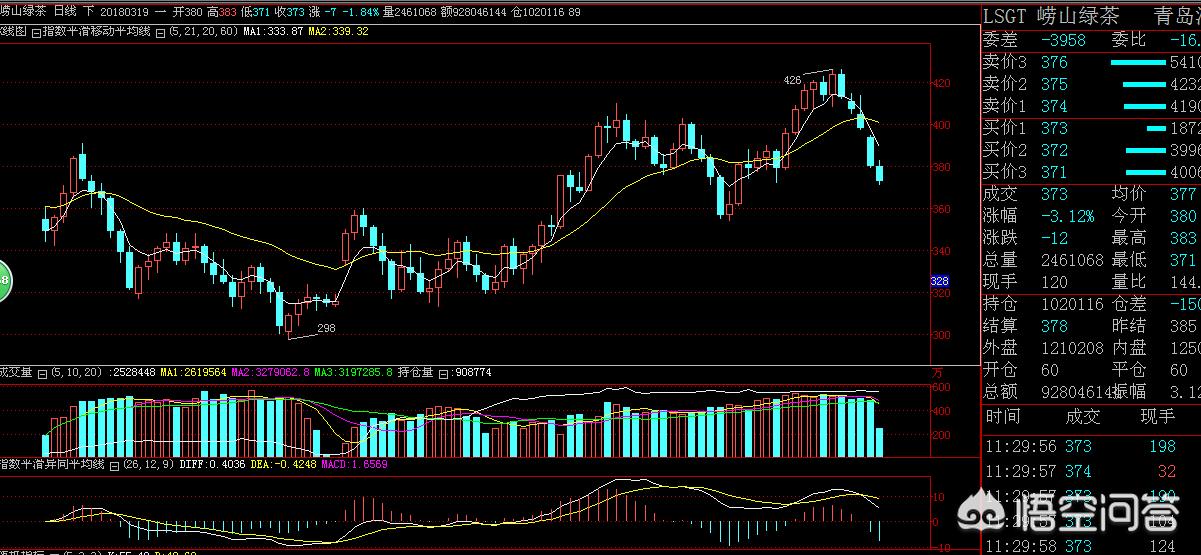Select the magenta MA2:3279062.8 value
Viewport: 1201px width, 555px height.
270,372
